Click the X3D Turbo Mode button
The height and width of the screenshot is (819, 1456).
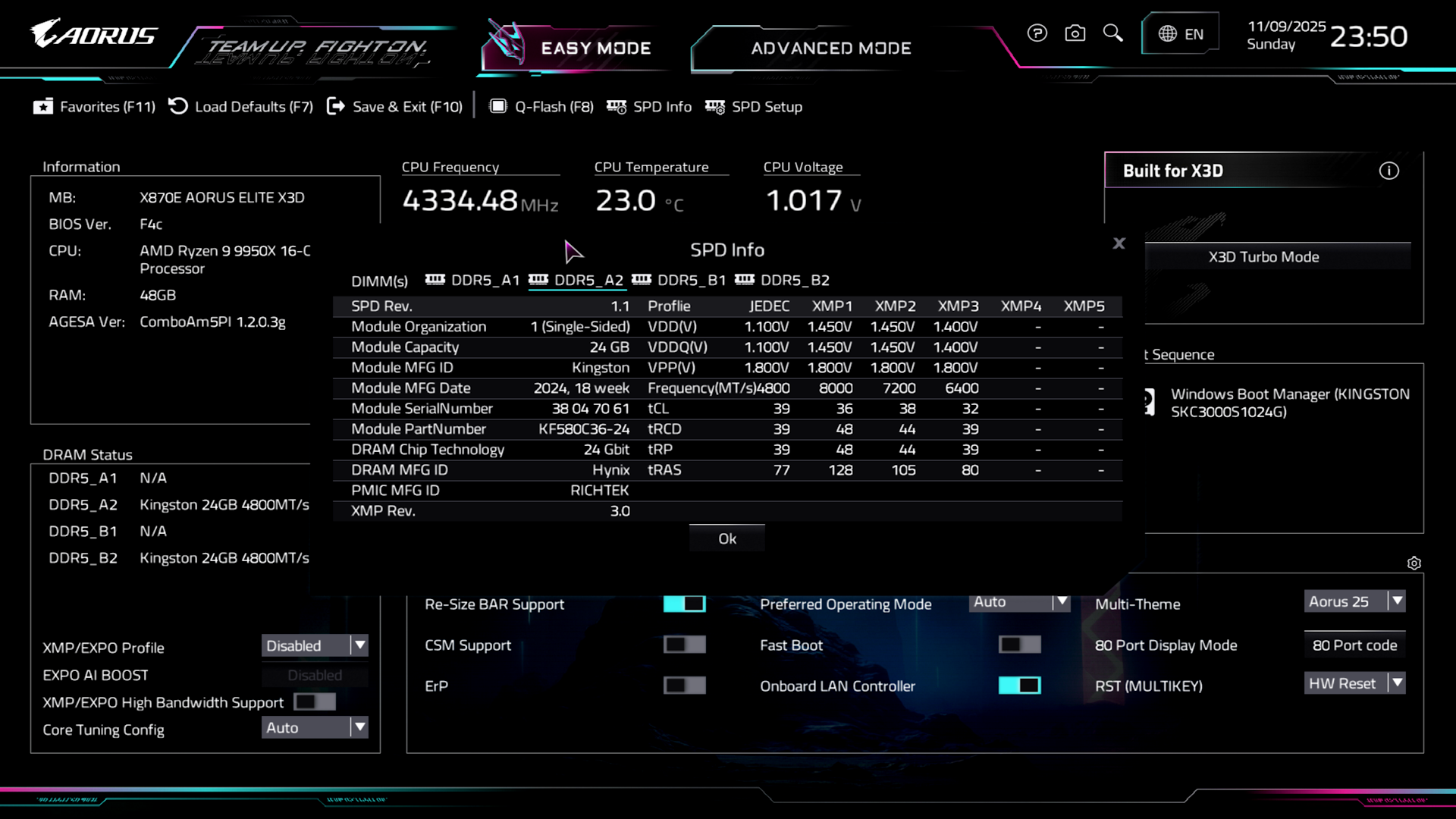click(1263, 257)
